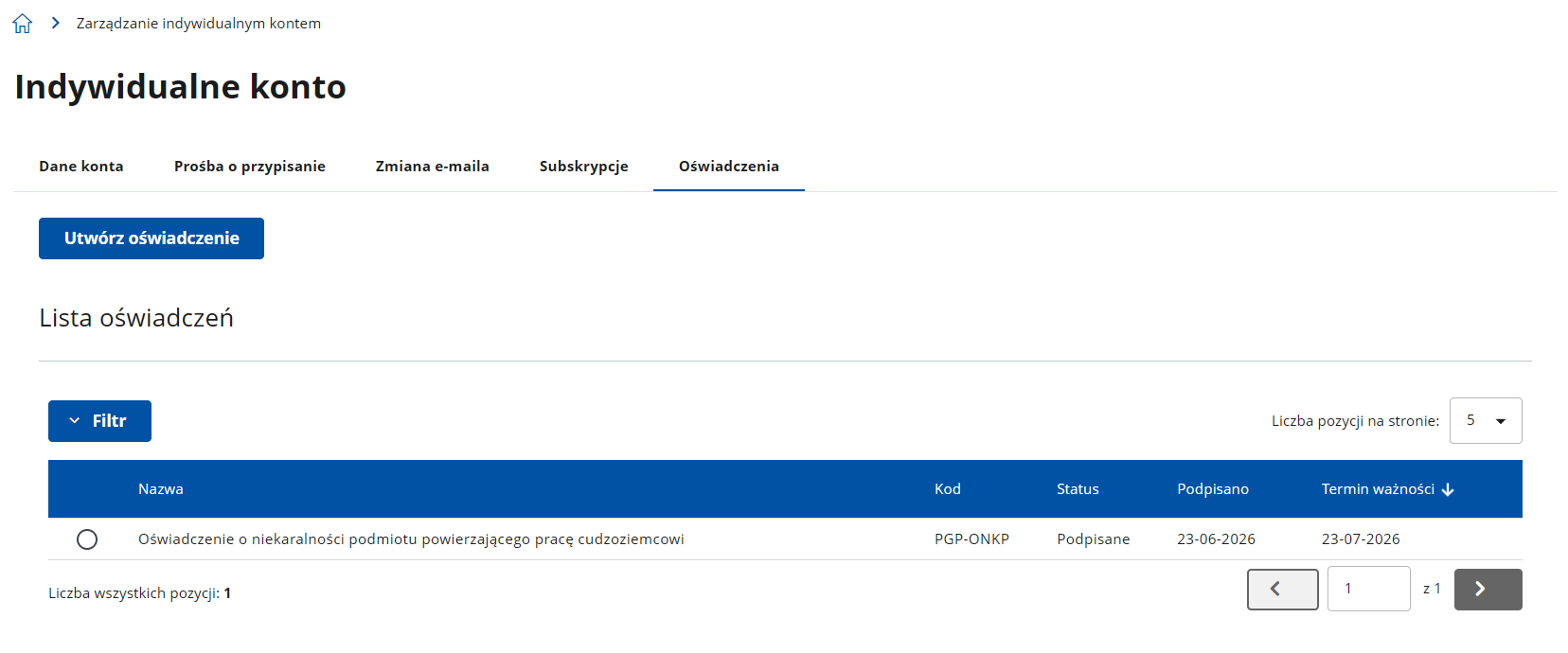The image size is (1568, 653).
Task: Expand the Filtr panel
Action: click(99, 421)
